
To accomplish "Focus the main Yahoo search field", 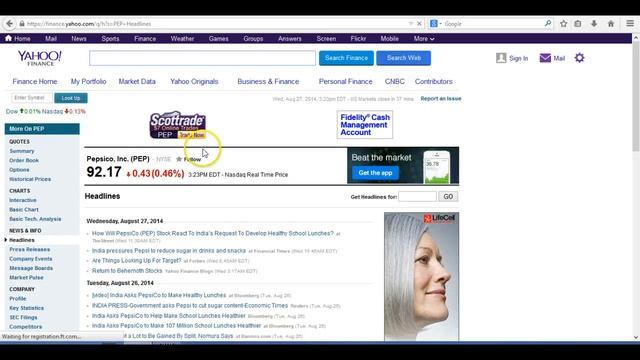I will [202, 58].
